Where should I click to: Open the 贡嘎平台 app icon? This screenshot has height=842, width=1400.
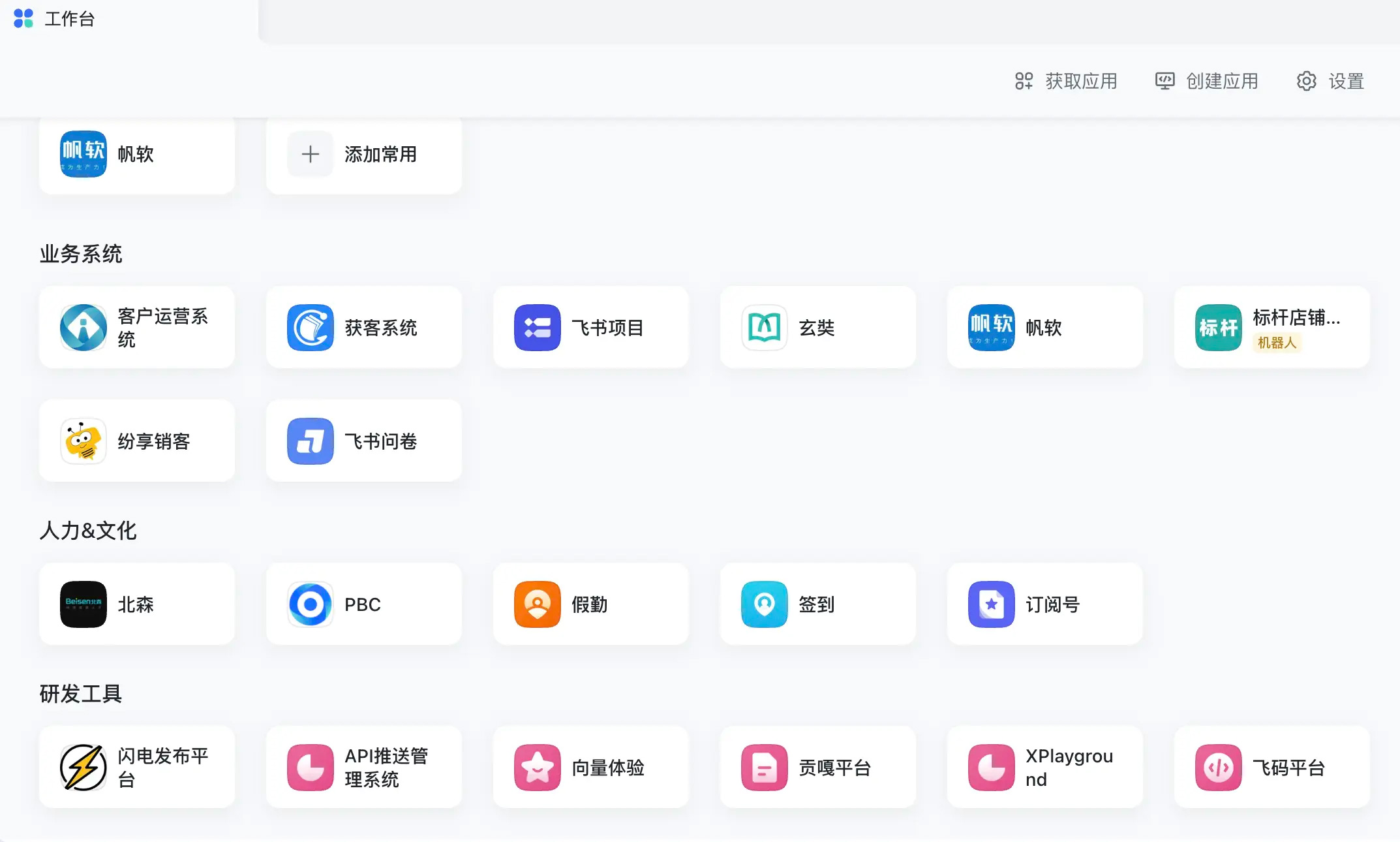tap(765, 768)
